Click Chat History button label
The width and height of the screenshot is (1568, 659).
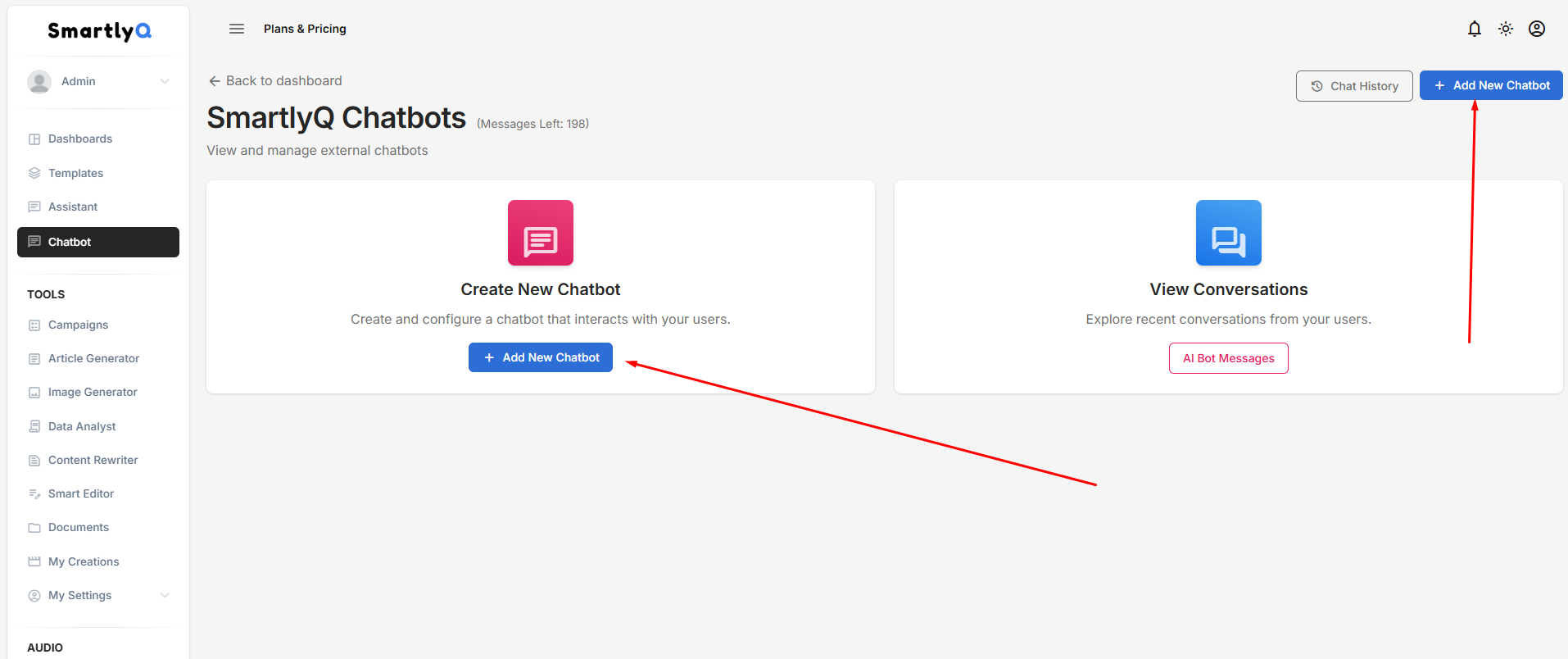(1364, 86)
